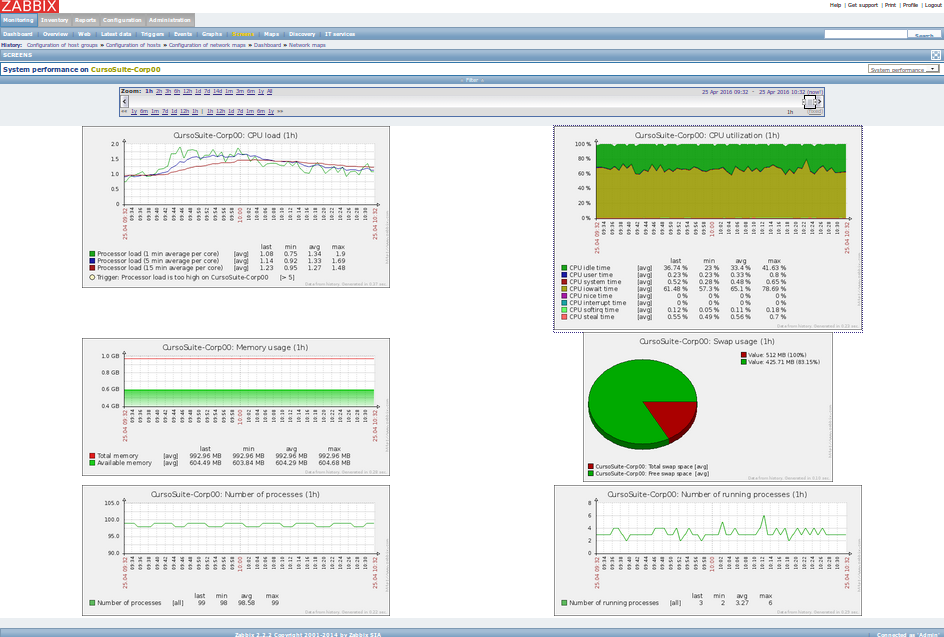Viewport: 944px width, 637px height.
Task: Toggle the fixed period setting
Action: (814, 112)
